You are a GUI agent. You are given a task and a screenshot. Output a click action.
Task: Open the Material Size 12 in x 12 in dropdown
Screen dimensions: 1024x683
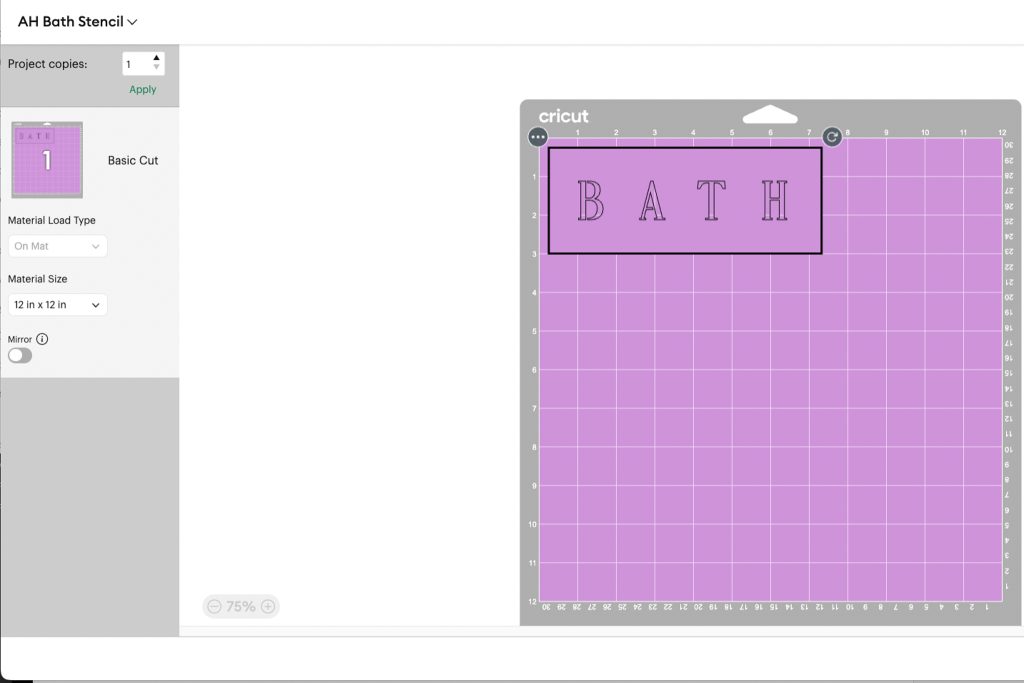(x=57, y=305)
